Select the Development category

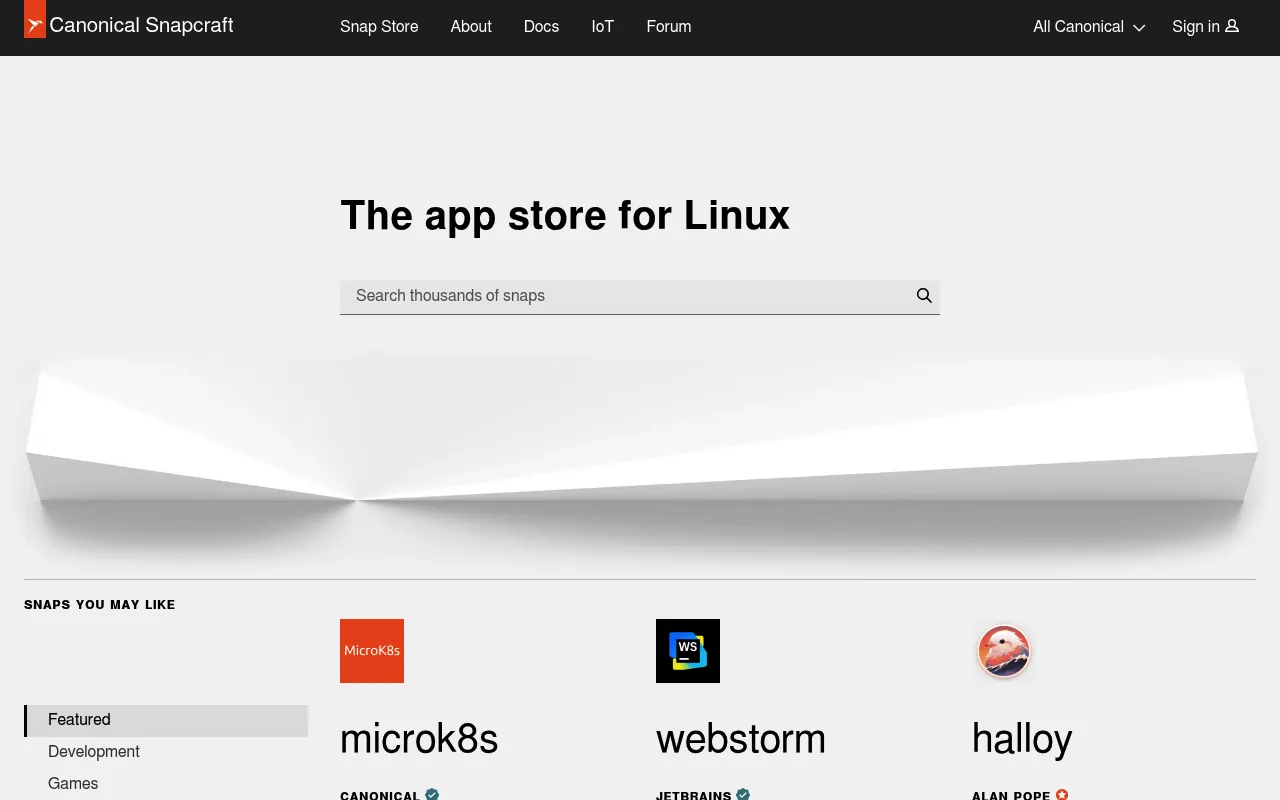coord(94,752)
